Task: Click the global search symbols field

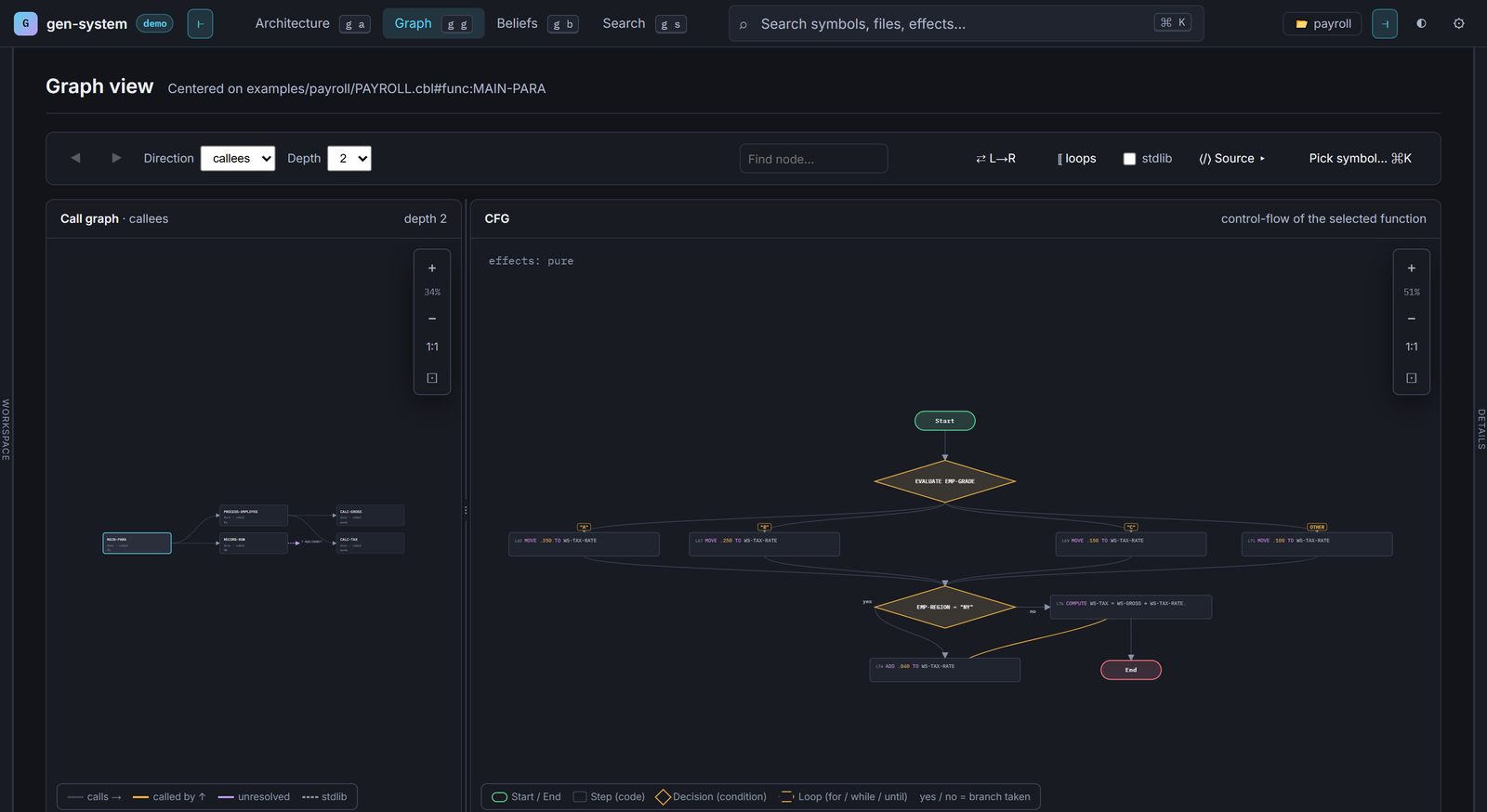Action: click(x=967, y=23)
